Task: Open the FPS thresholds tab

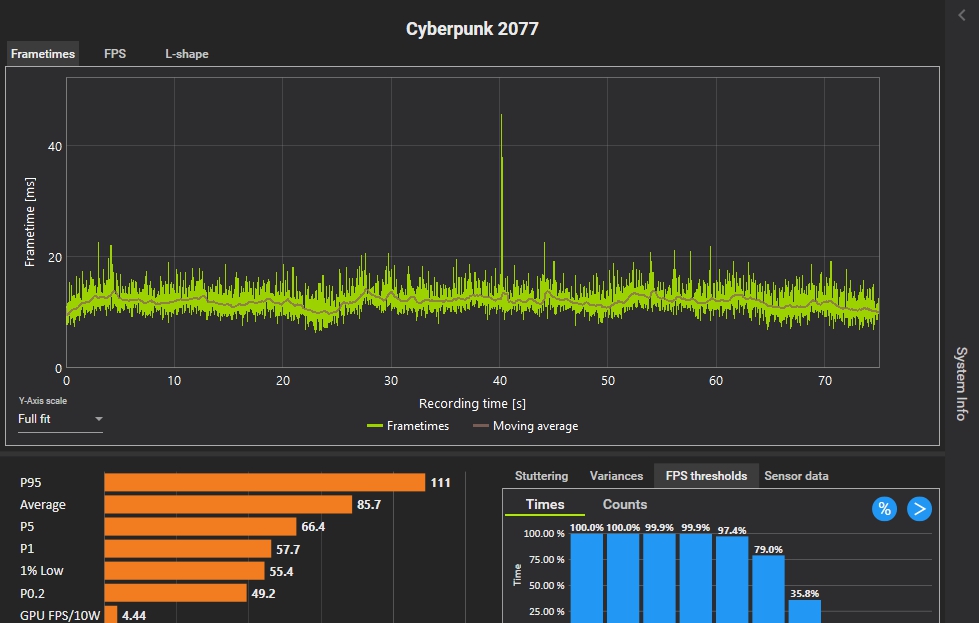Action: pyautogui.click(x=706, y=476)
